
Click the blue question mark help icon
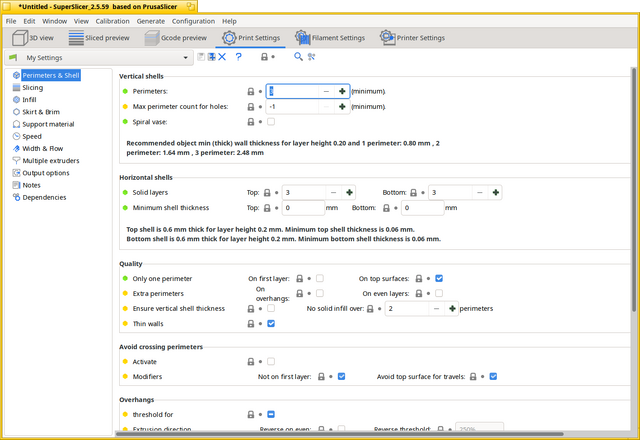click(239, 57)
